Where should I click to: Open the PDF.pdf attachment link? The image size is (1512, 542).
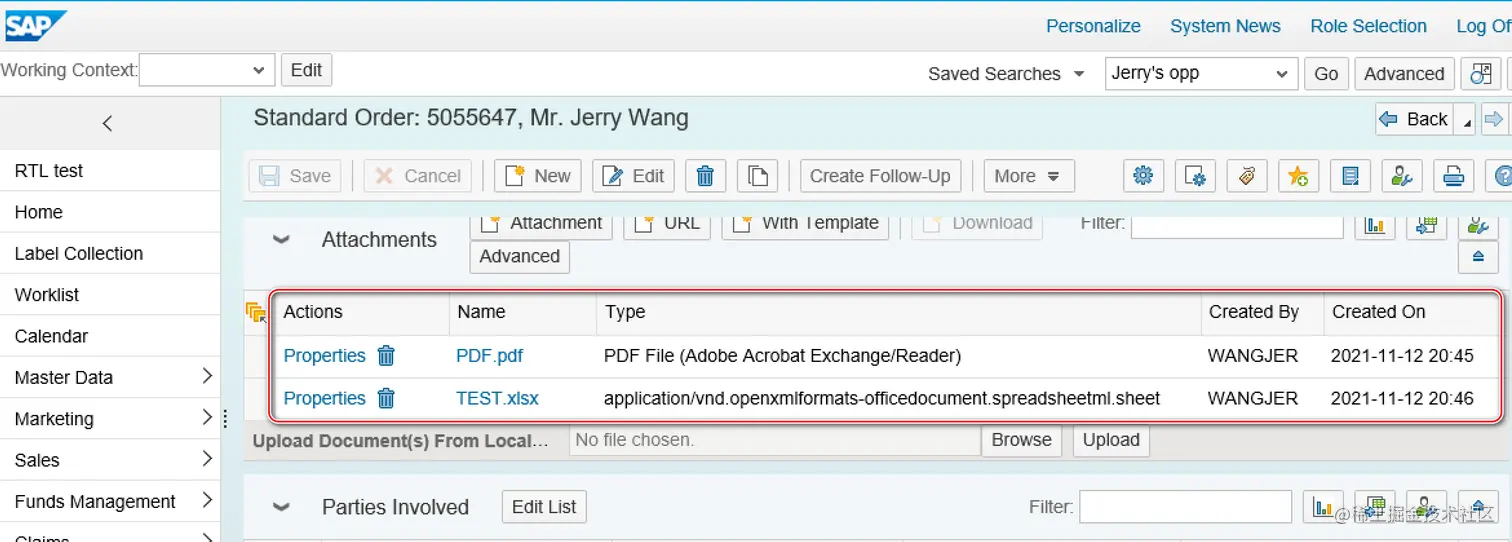[x=489, y=355]
